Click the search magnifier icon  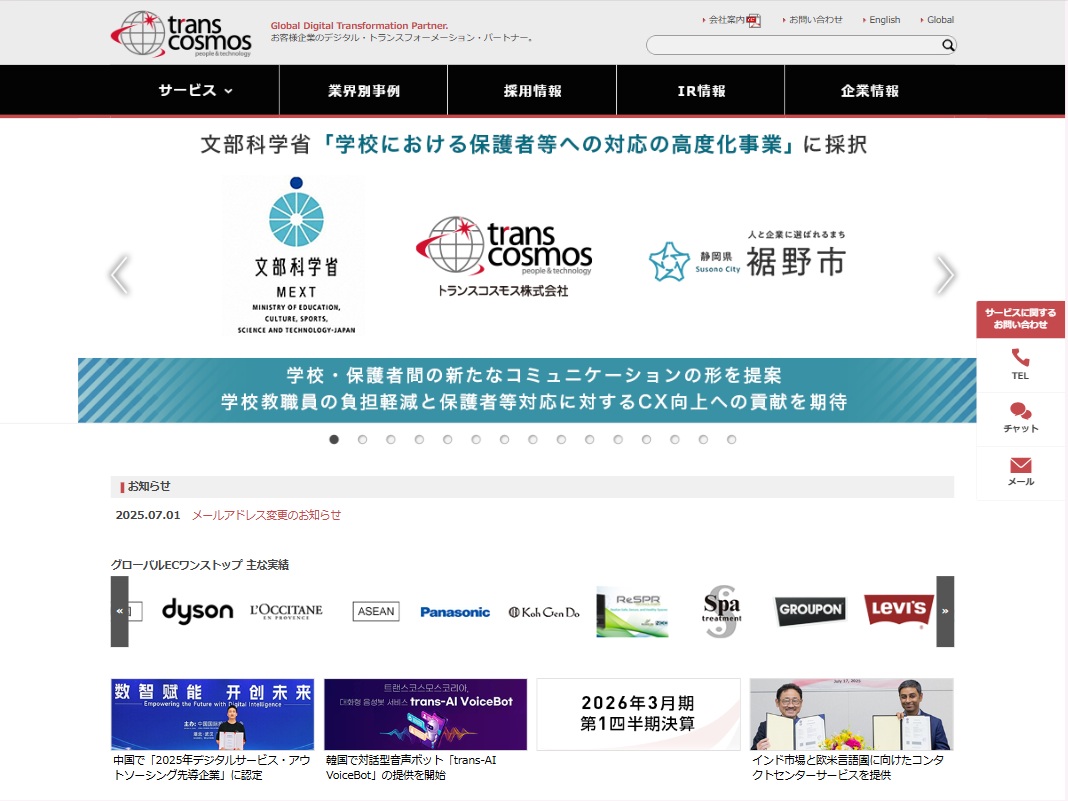pyautogui.click(x=947, y=45)
